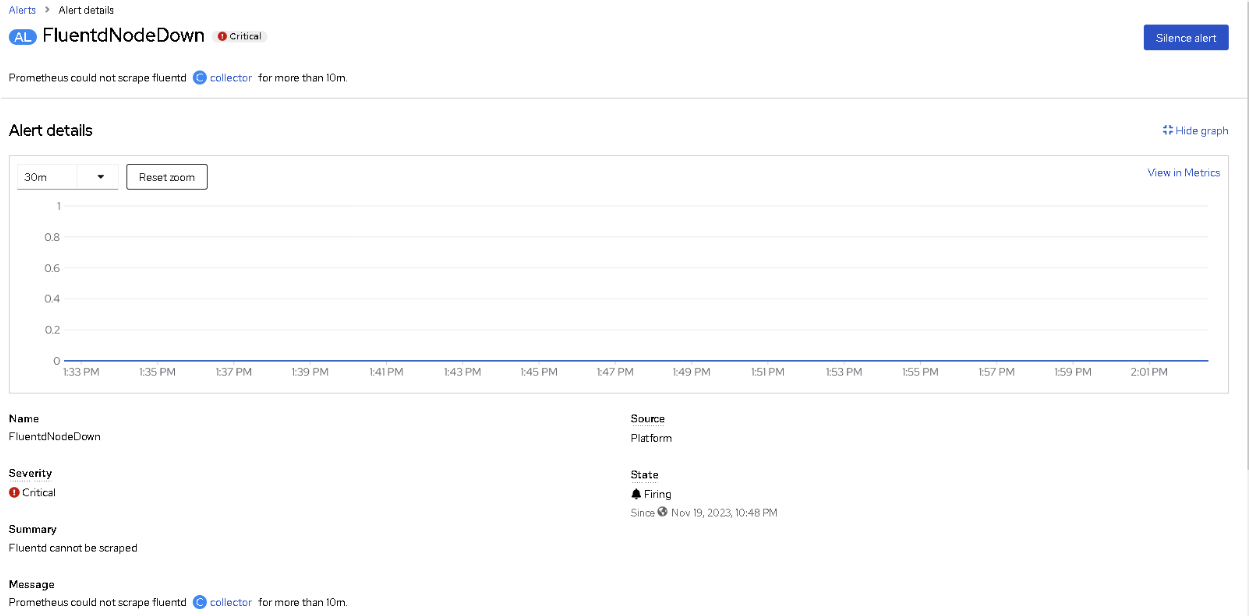
Task: Click the Source label with dotted underline
Action: click(x=647, y=419)
